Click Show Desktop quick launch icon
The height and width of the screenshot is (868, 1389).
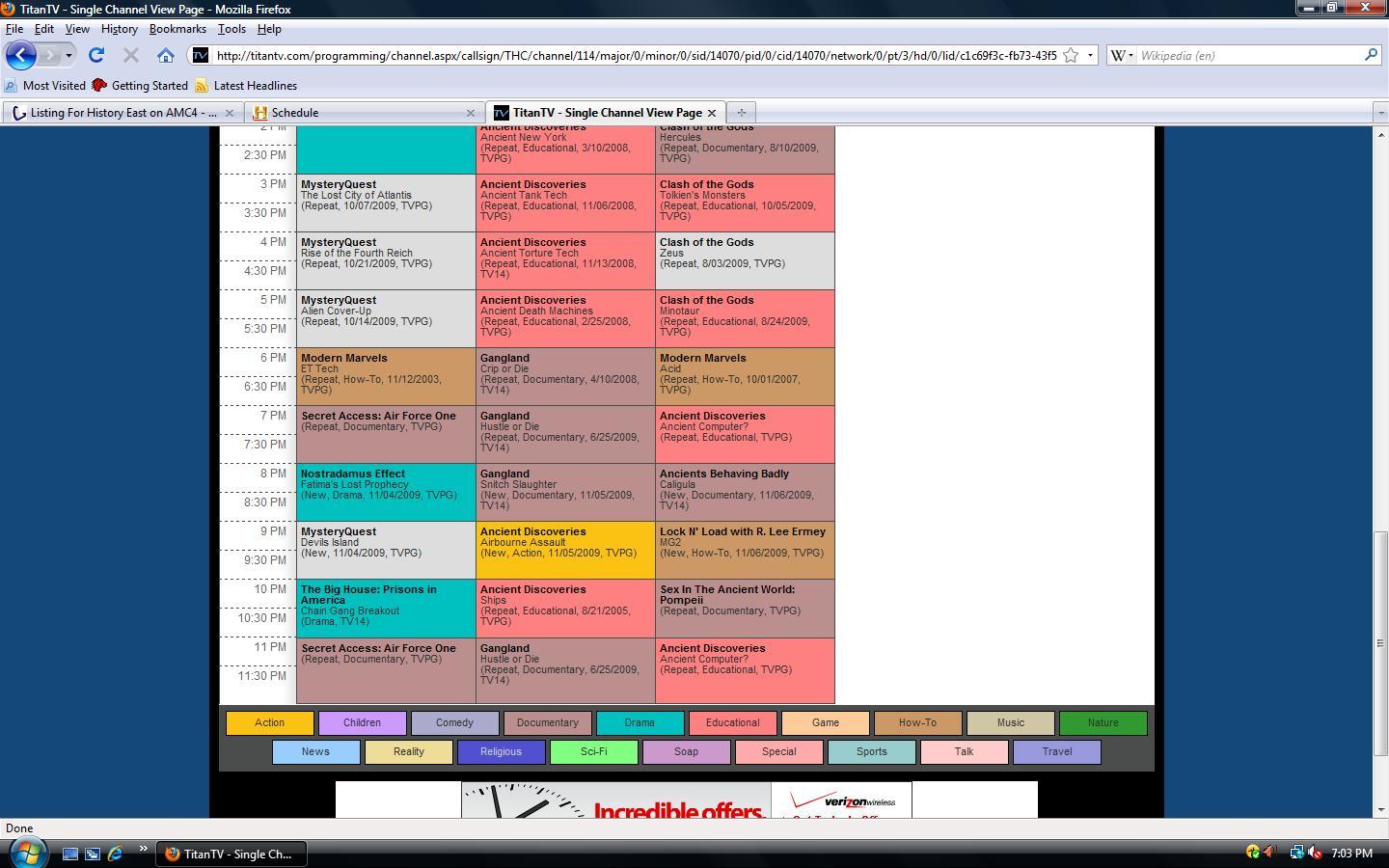pyautogui.click(x=70, y=854)
